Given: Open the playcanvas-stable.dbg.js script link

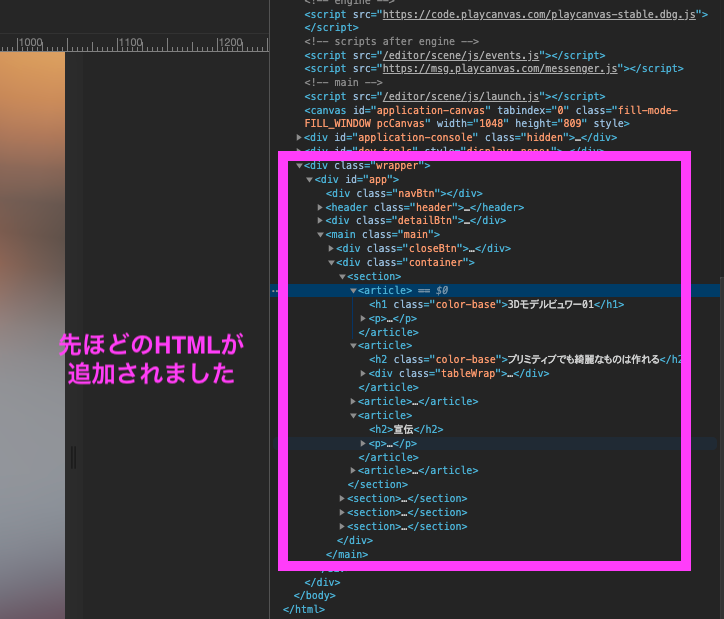Looking at the screenshot, I should tap(539, 15).
